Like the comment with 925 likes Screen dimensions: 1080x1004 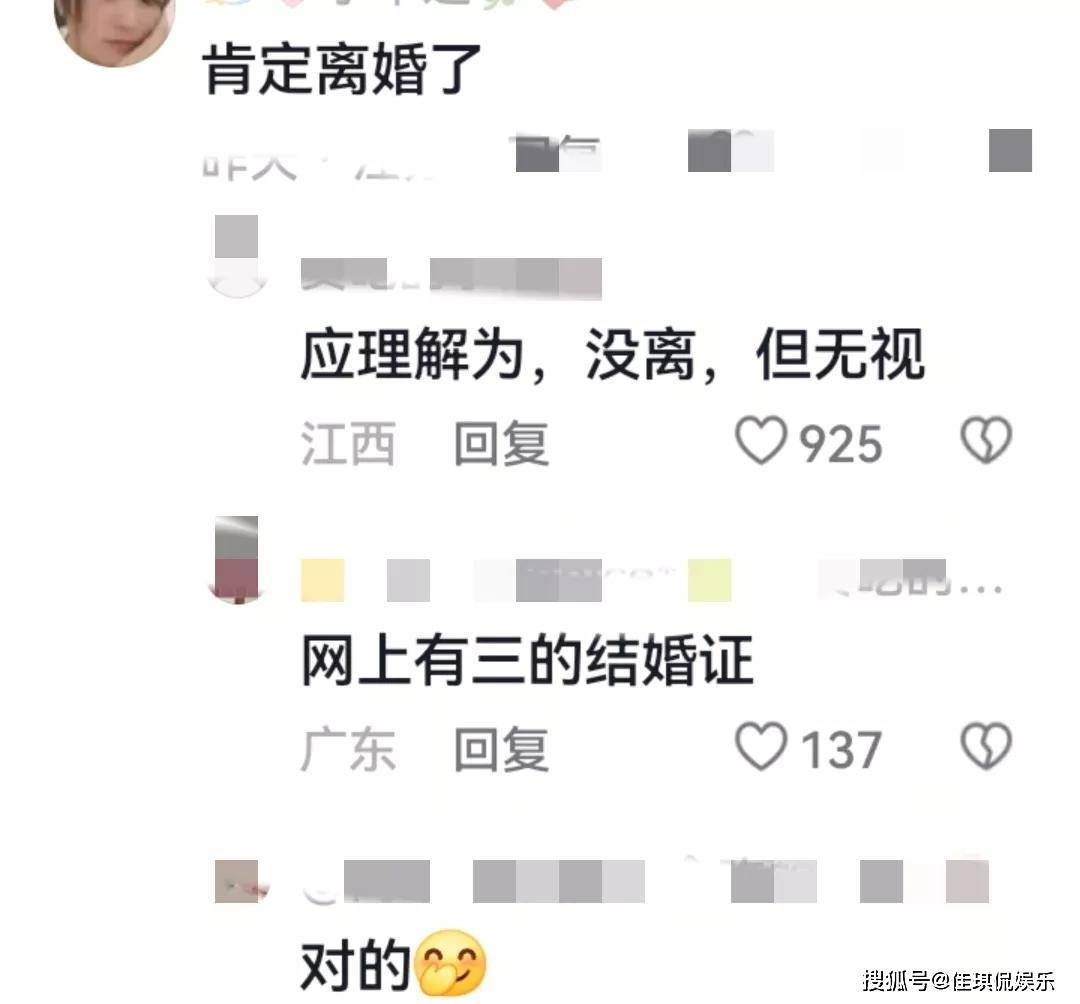click(761, 441)
